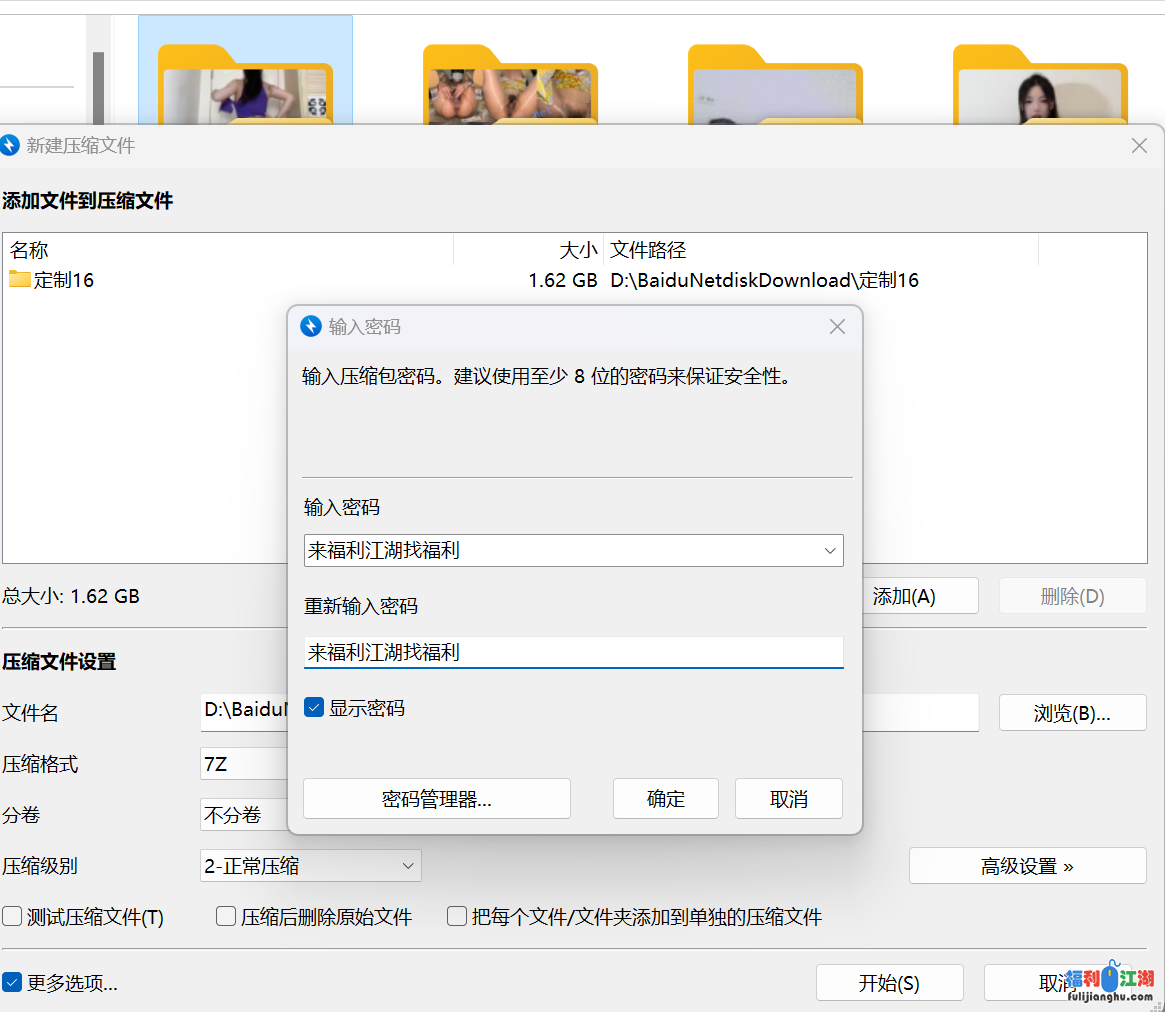Click the Bandizip icon in 输入密码 title bar
The image size is (1165, 1012).
click(x=311, y=327)
